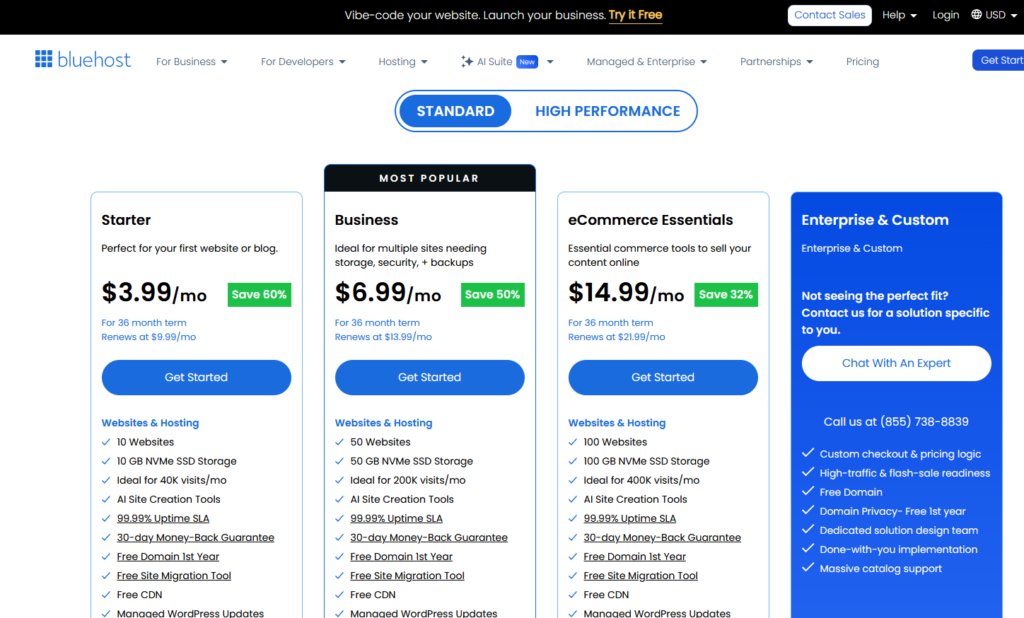1024x618 pixels.
Task: Click 'Renews at $9.99/mo' text
Action: point(148,336)
